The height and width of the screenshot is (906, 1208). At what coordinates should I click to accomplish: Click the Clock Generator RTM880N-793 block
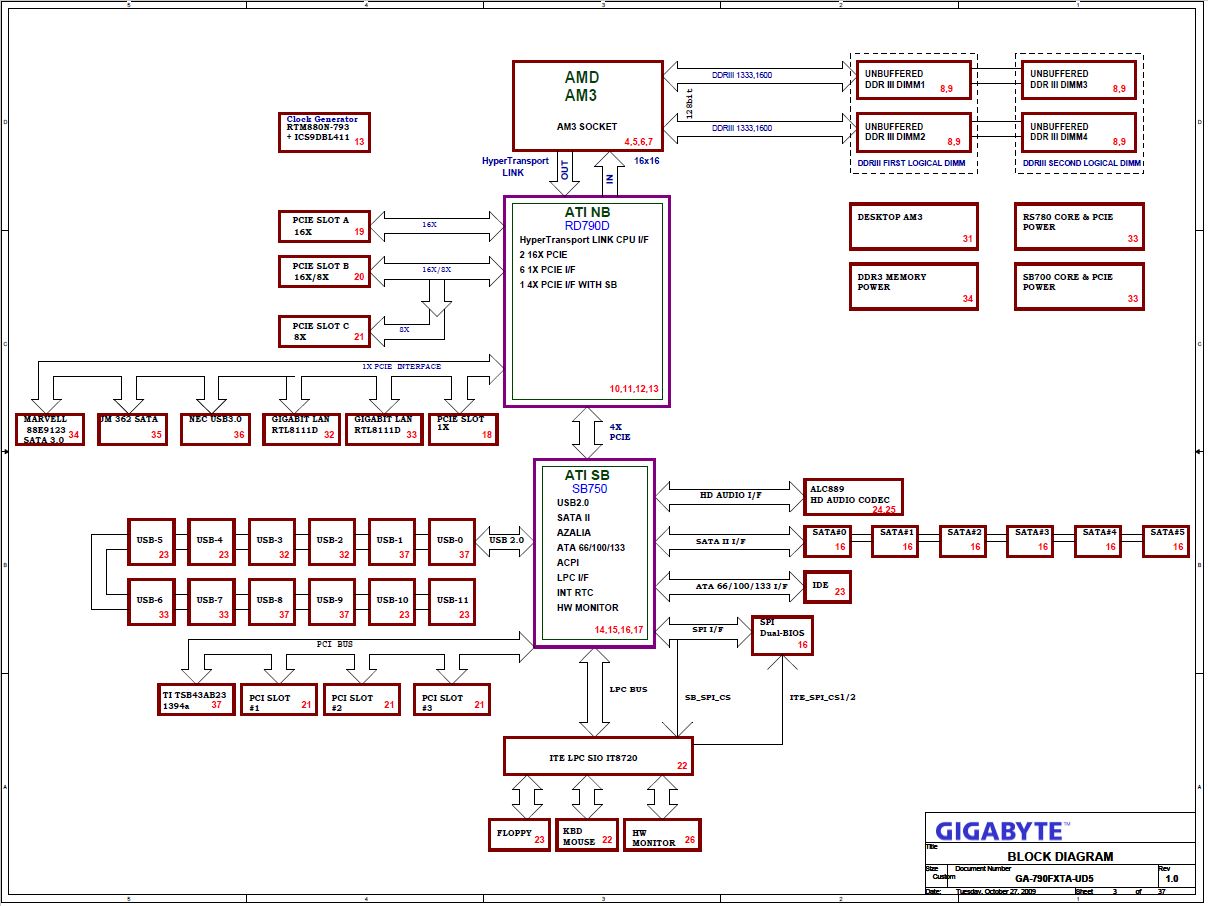pyautogui.click(x=323, y=132)
